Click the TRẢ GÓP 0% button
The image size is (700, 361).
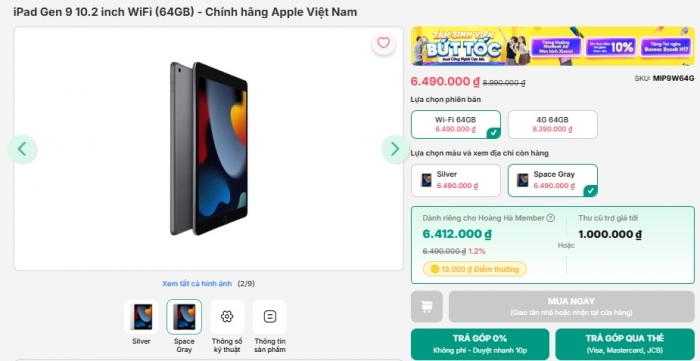point(480,344)
